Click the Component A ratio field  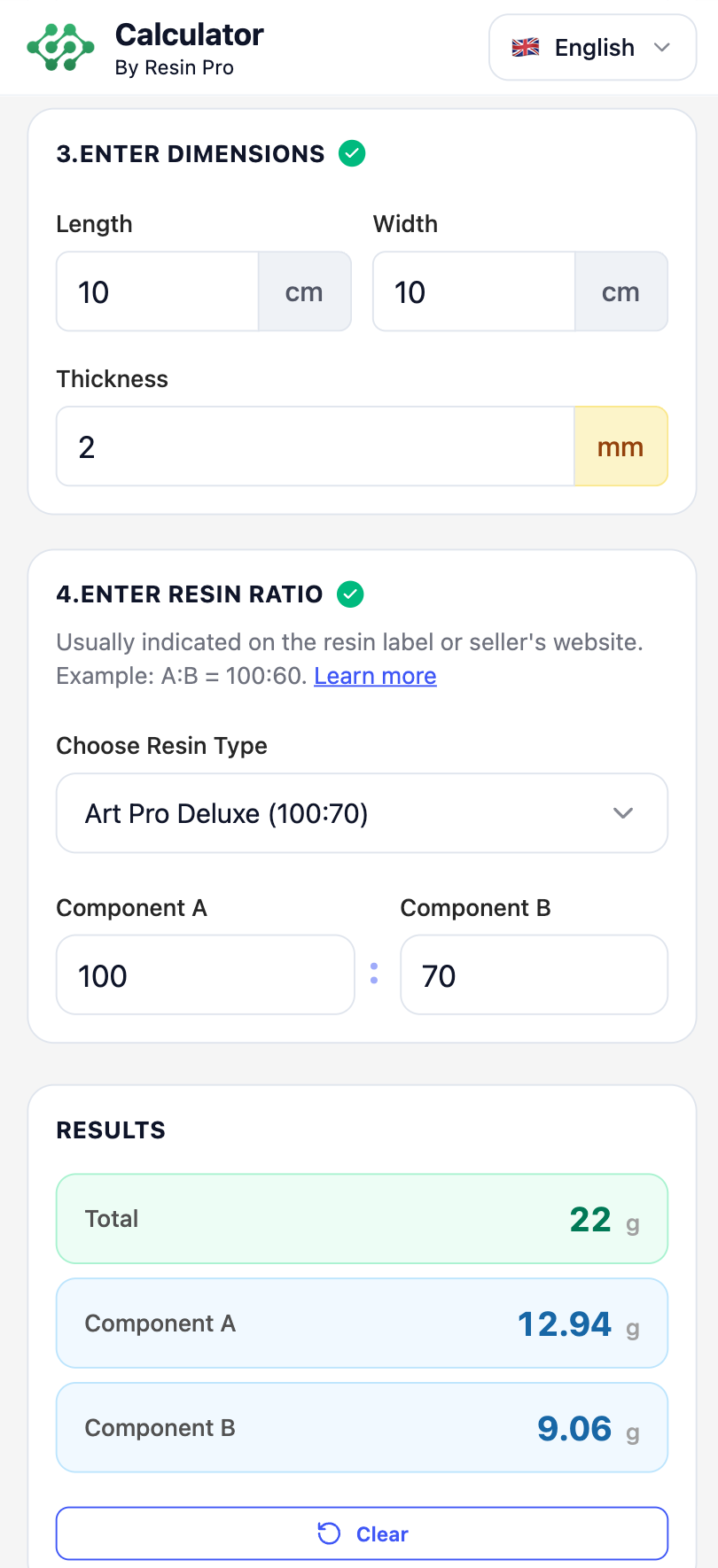pyautogui.click(x=206, y=975)
